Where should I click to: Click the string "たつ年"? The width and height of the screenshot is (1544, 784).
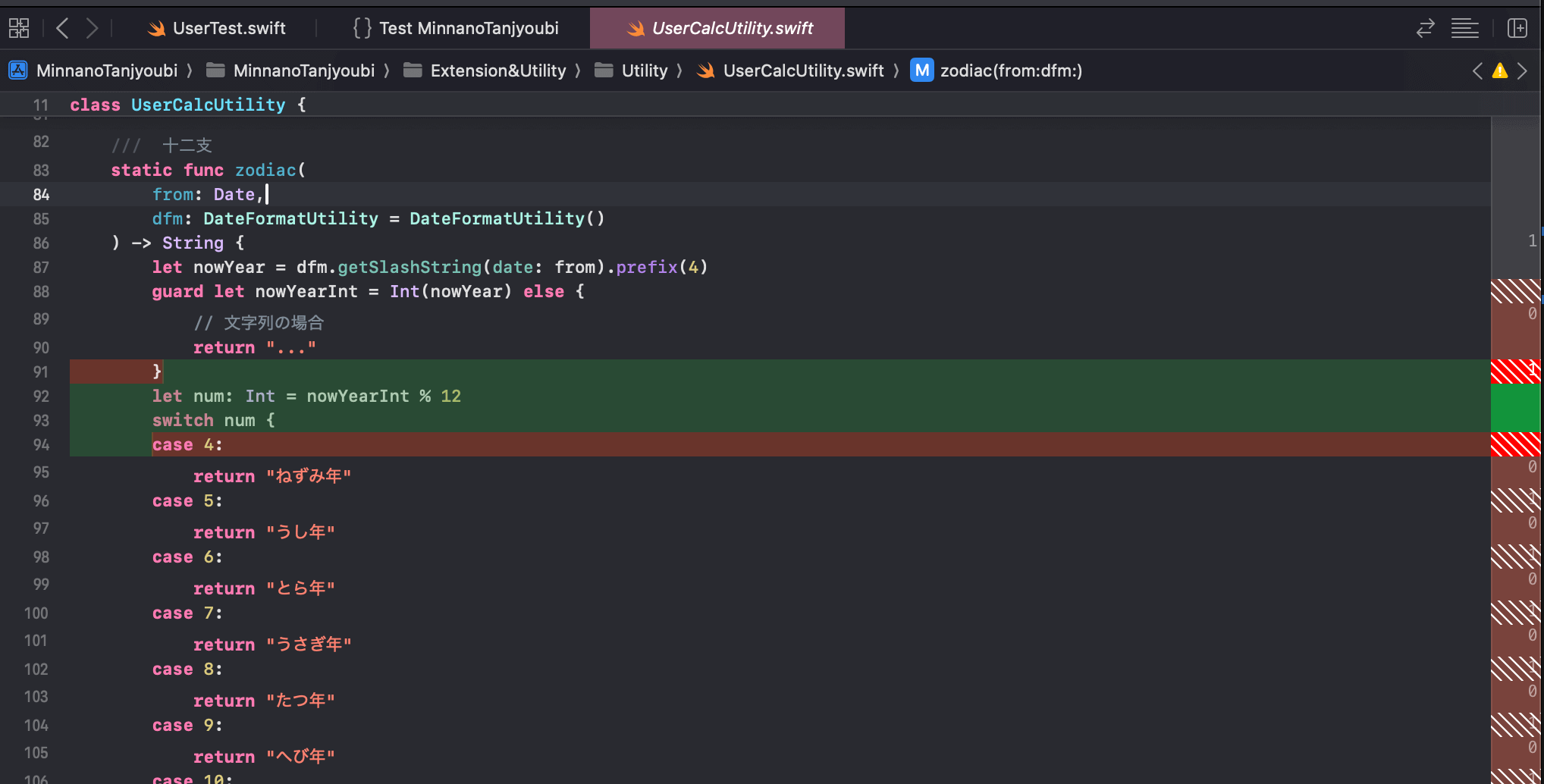click(x=300, y=701)
